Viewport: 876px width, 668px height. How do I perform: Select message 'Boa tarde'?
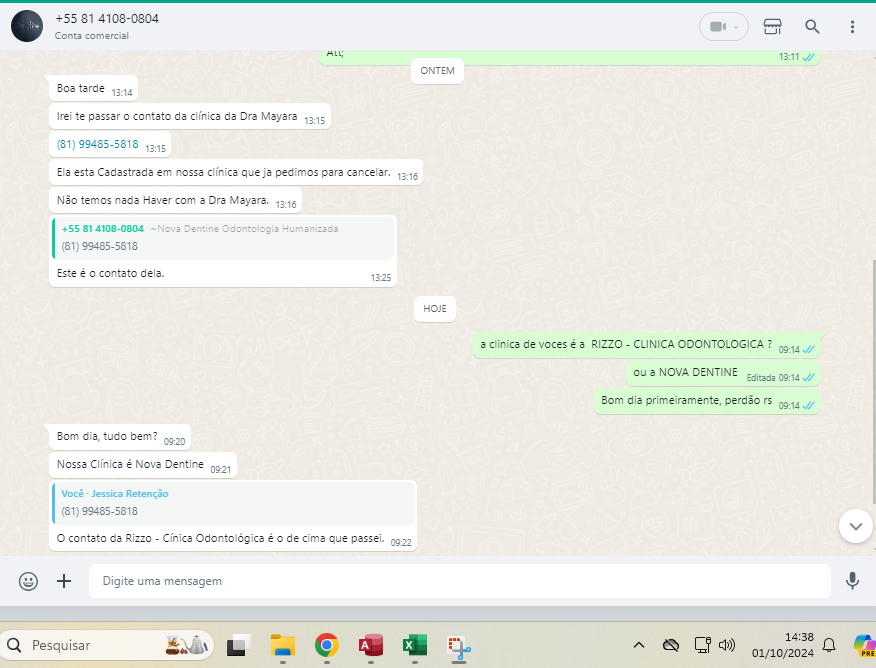[x=93, y=89]
